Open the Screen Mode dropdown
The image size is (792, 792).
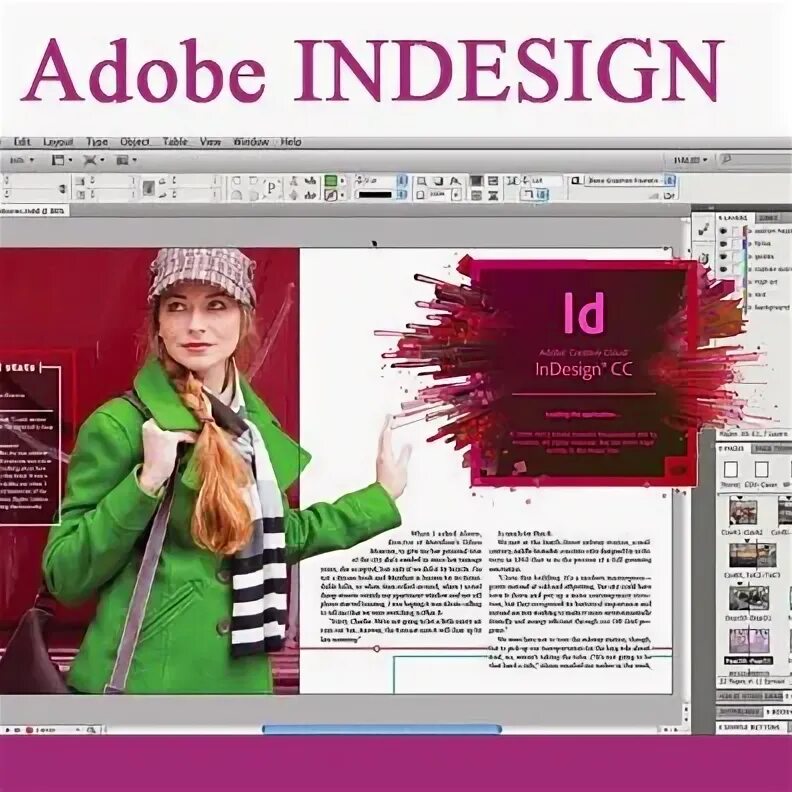pos(93,160)
